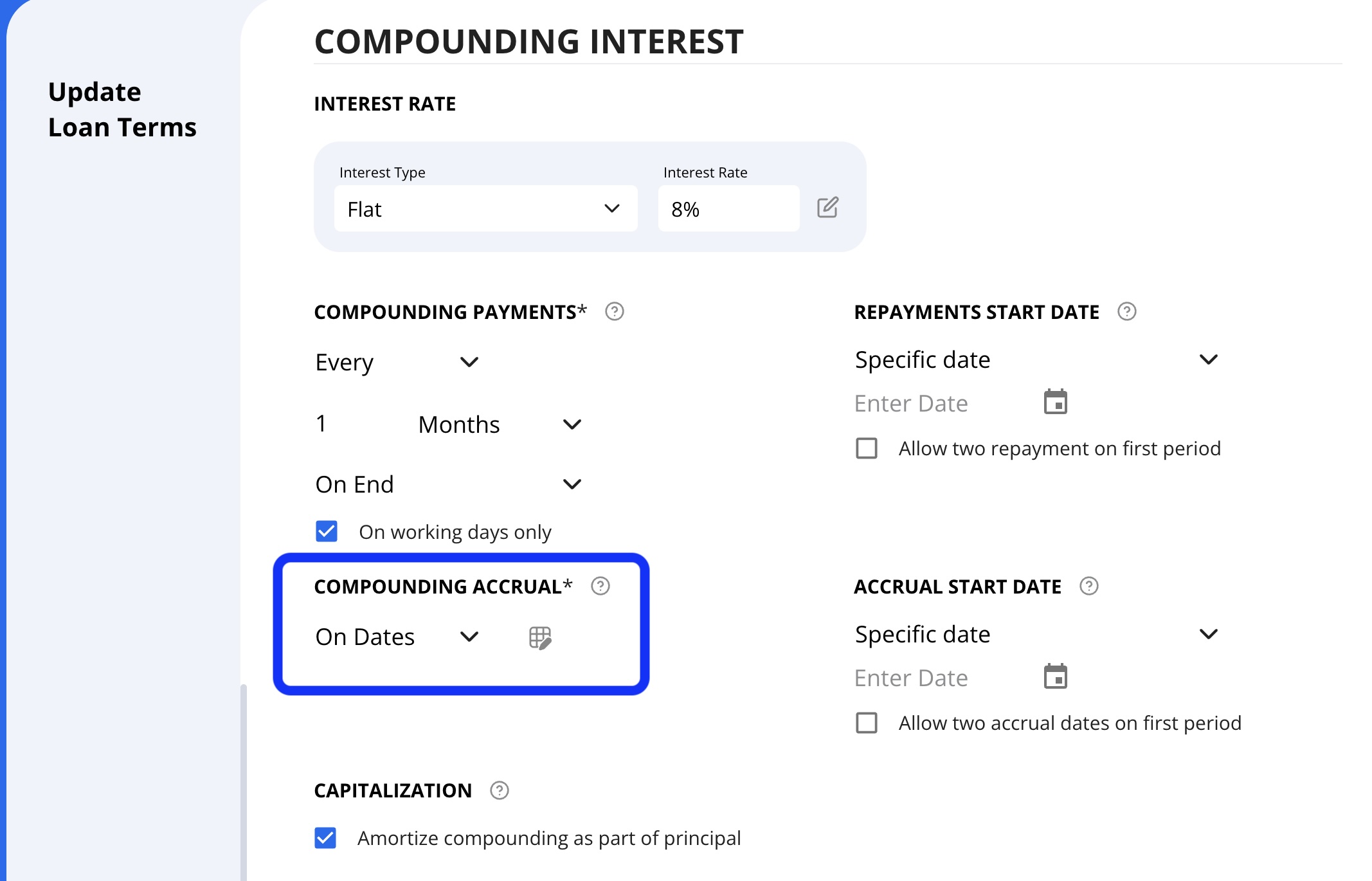1372x881 pixels.
Task: Open the Accrual Start Date help icon
Action: tap(1088, 586)
